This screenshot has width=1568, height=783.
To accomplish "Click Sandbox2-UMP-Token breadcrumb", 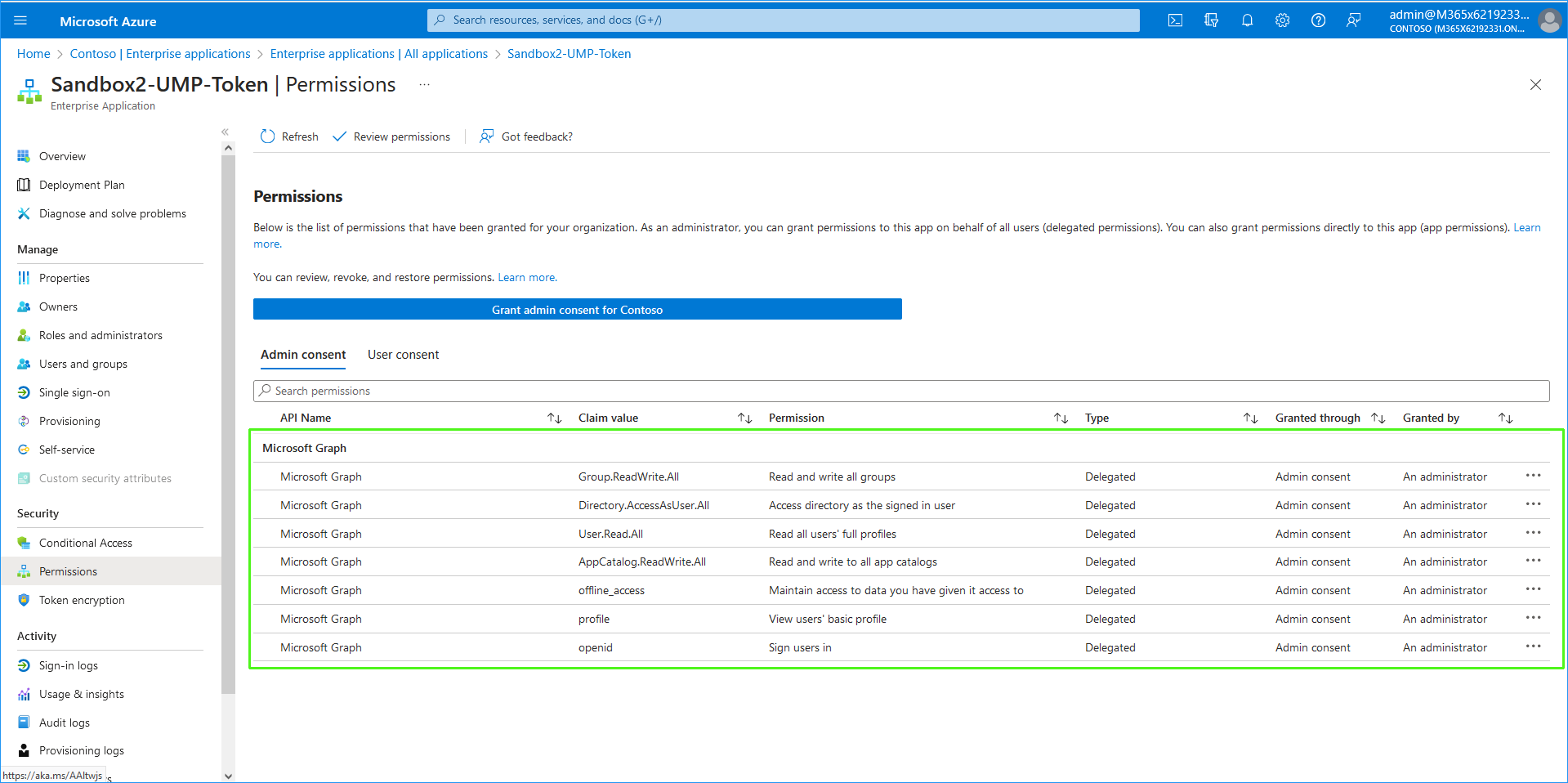I will pos(570,54).
